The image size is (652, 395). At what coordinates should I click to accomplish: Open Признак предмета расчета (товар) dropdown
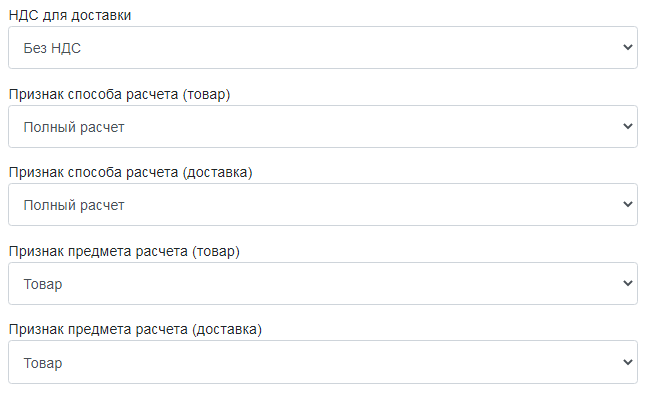[323, 284]
